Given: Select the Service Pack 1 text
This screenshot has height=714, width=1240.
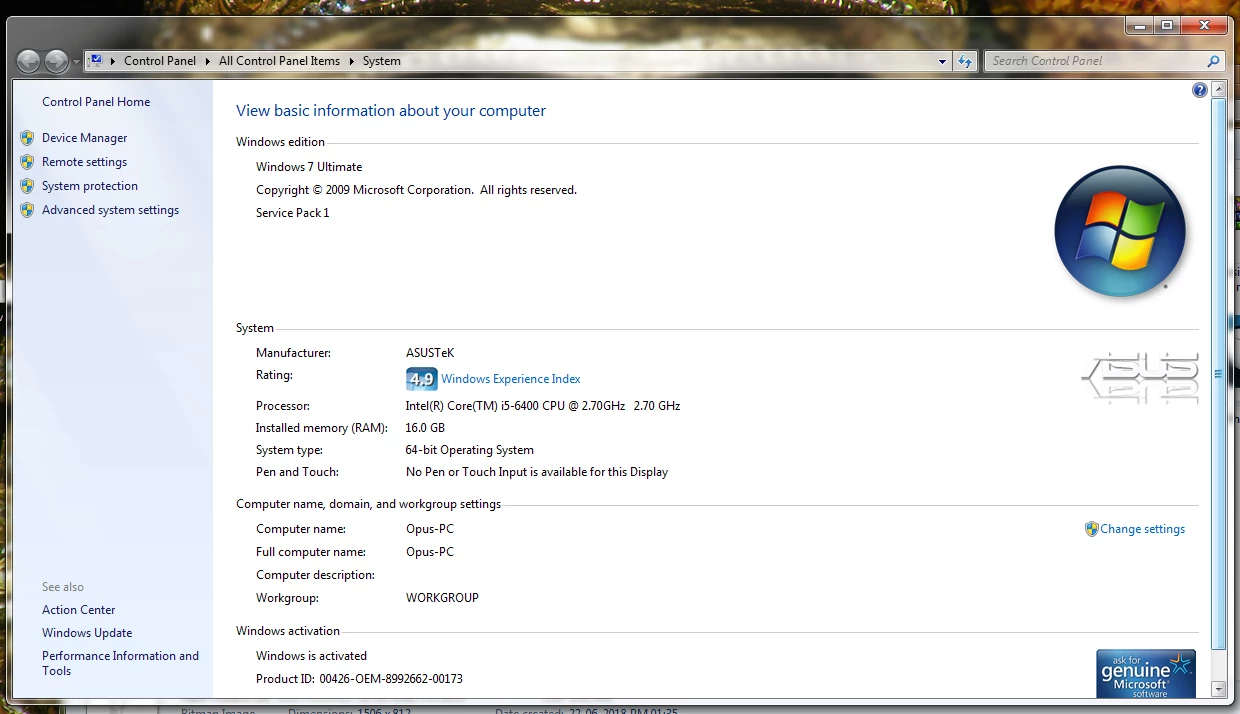Looking at the screenshot, I should point(292,213).
